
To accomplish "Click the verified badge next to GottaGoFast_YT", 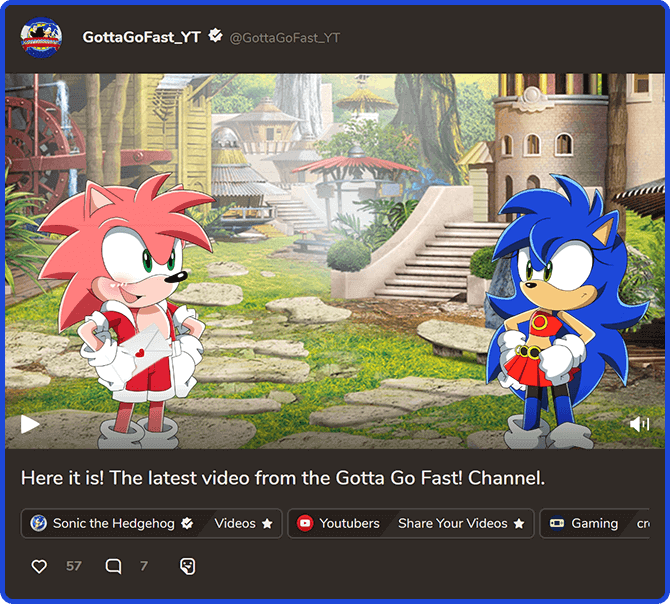I will [x=215, y=36].
